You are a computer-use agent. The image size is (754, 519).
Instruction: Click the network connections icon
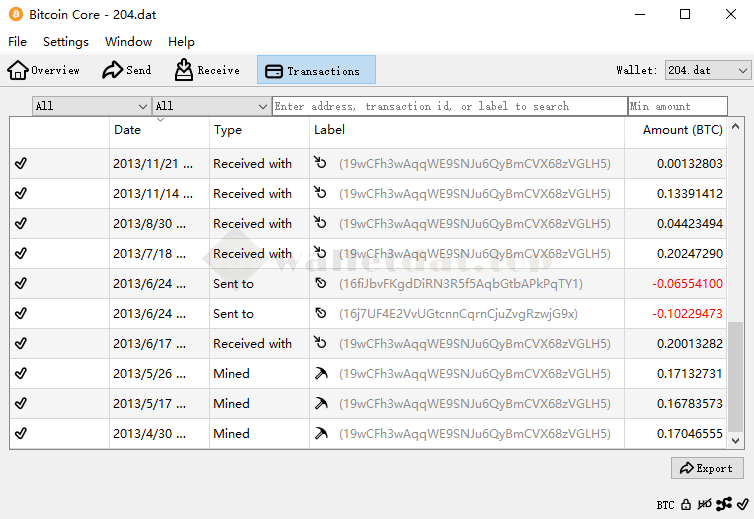pyautogui.click(x=724, y=504)
